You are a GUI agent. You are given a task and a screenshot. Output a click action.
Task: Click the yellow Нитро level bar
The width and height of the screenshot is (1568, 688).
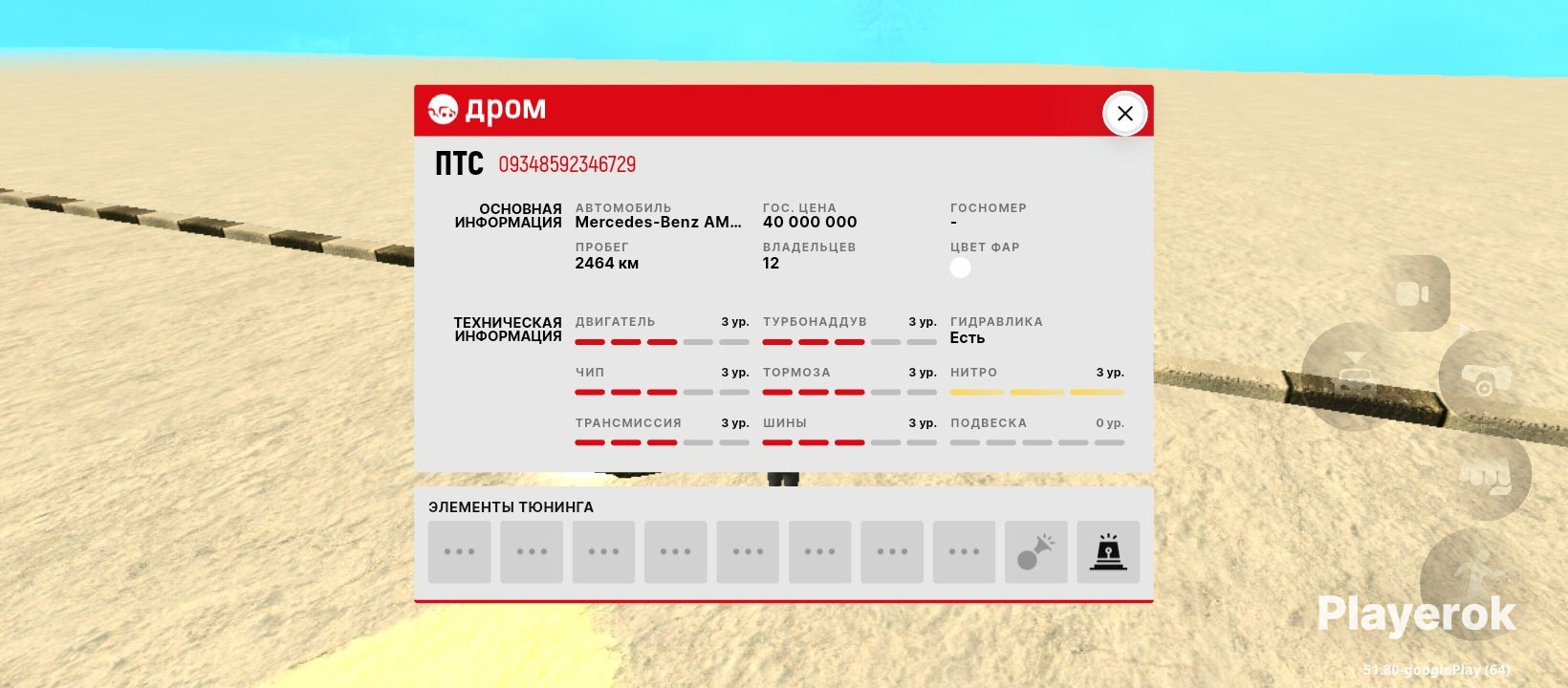tap(1037, 392)
